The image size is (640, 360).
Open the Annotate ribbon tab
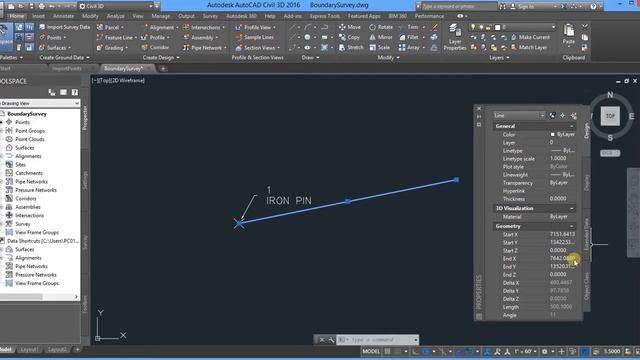pyautogui.click(x=64, y=16)
